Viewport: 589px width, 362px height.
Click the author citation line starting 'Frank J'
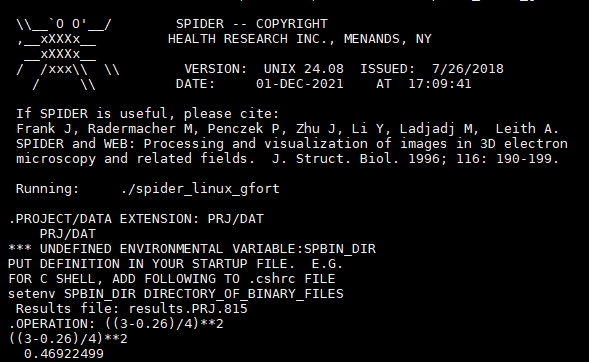click(288, 129)
